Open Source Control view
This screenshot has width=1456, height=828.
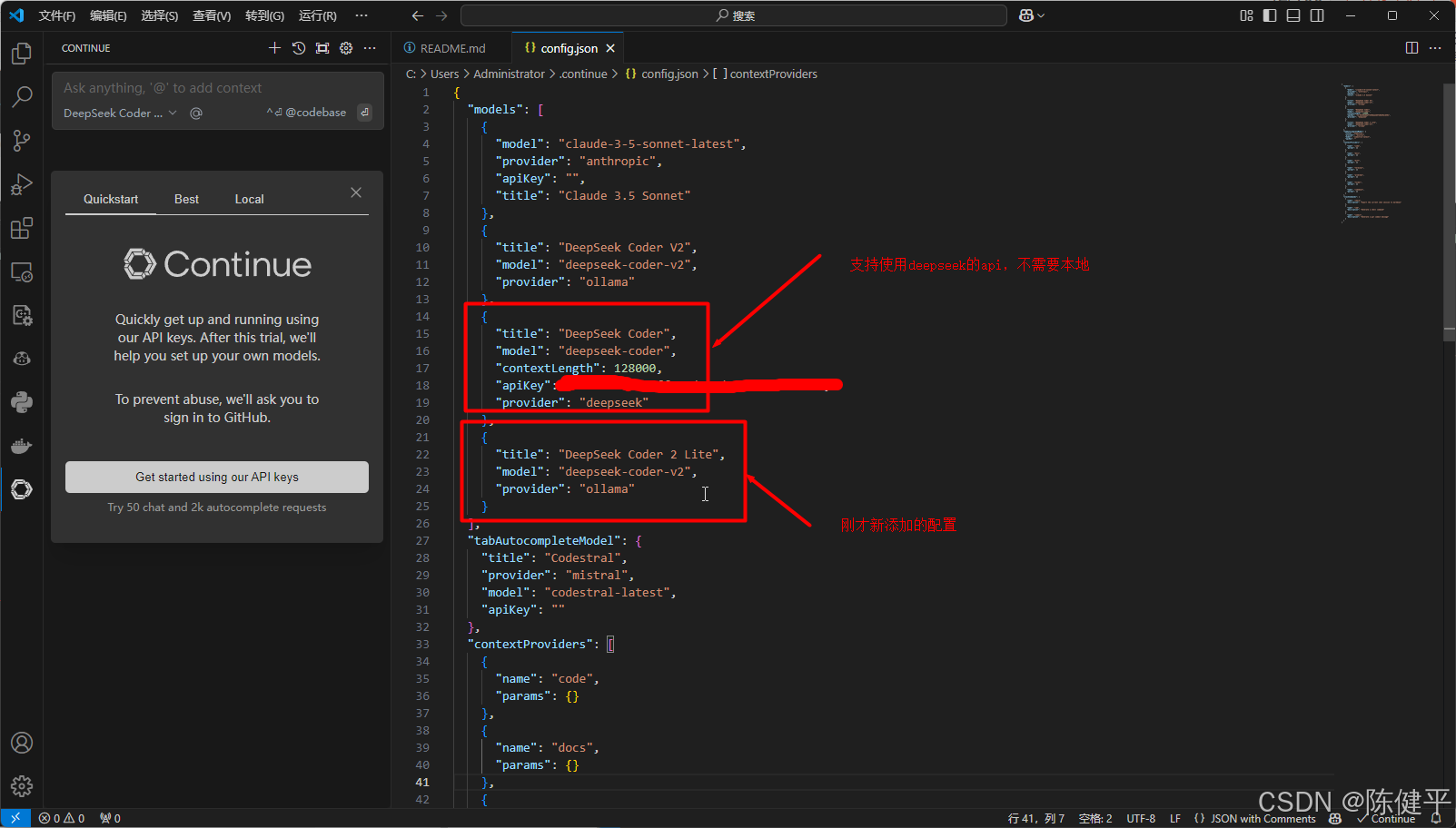(22, 141)
